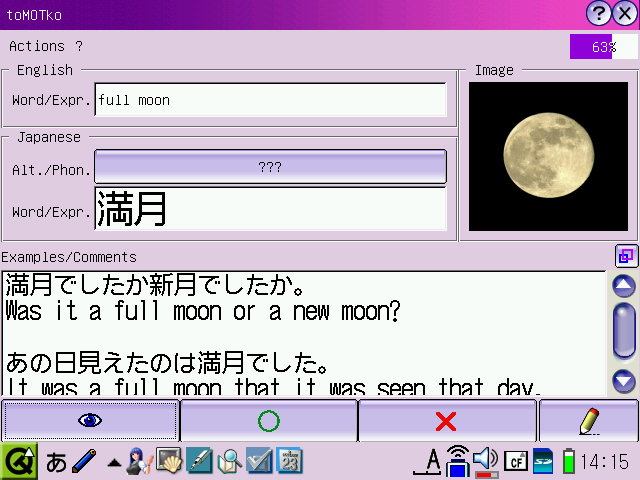Click the help question mark icon
640x480 pixels.
tap(599, 12)
